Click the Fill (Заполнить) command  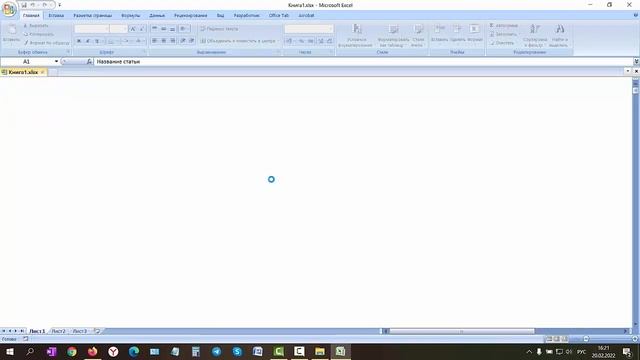tap(504, 34)
